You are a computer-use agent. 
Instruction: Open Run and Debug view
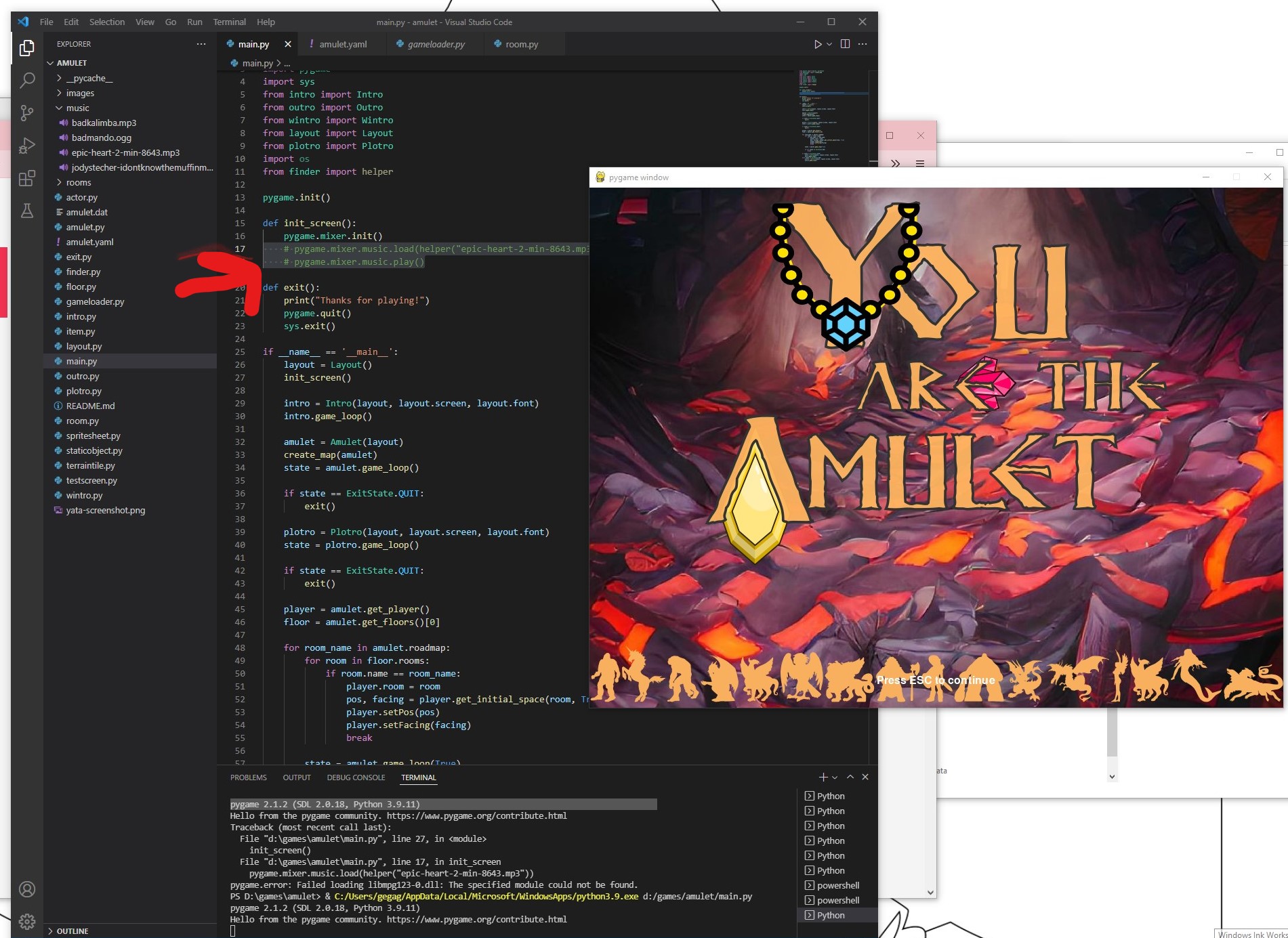point(27,146)
